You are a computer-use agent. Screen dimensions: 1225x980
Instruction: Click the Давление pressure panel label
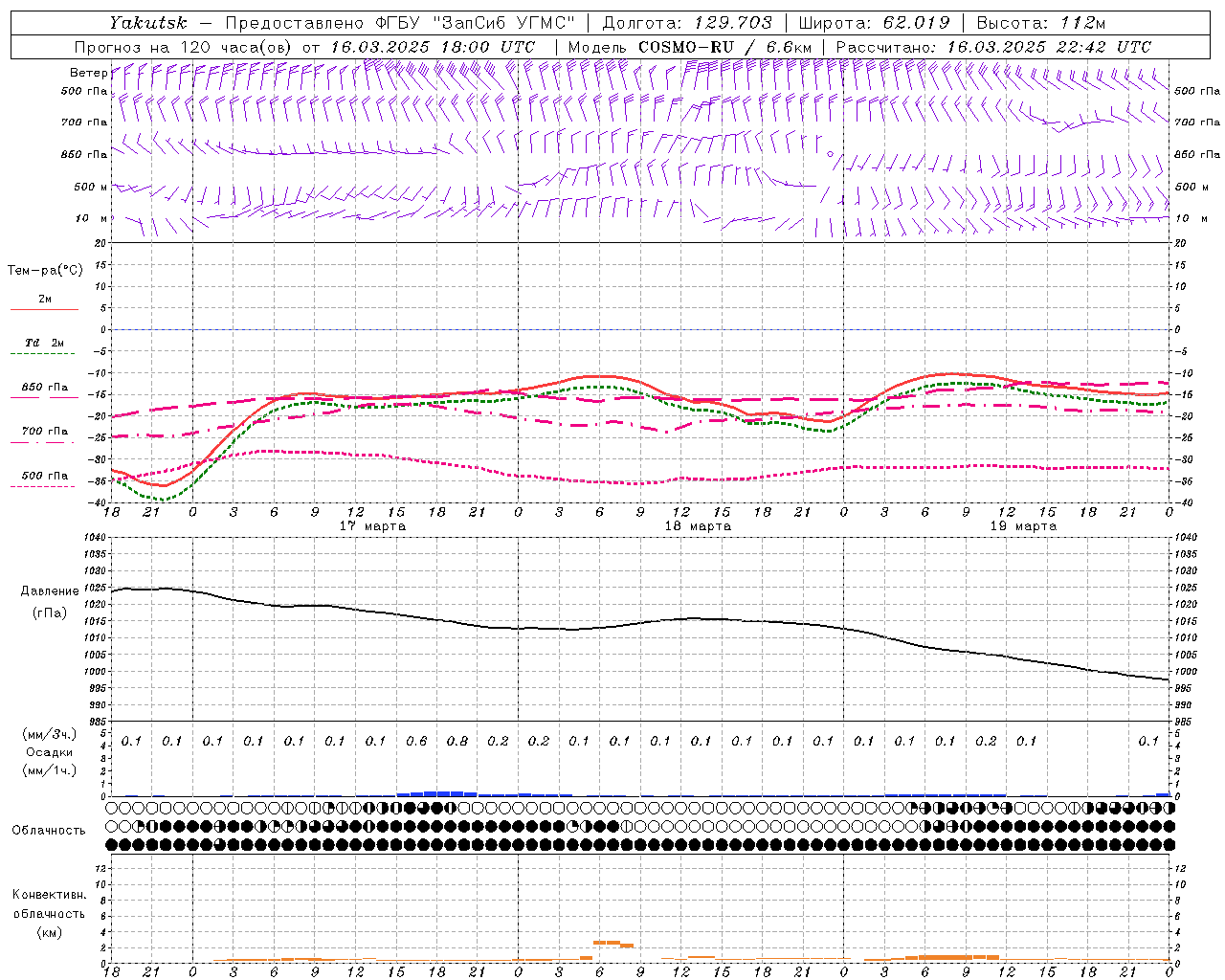pos(50,591)
